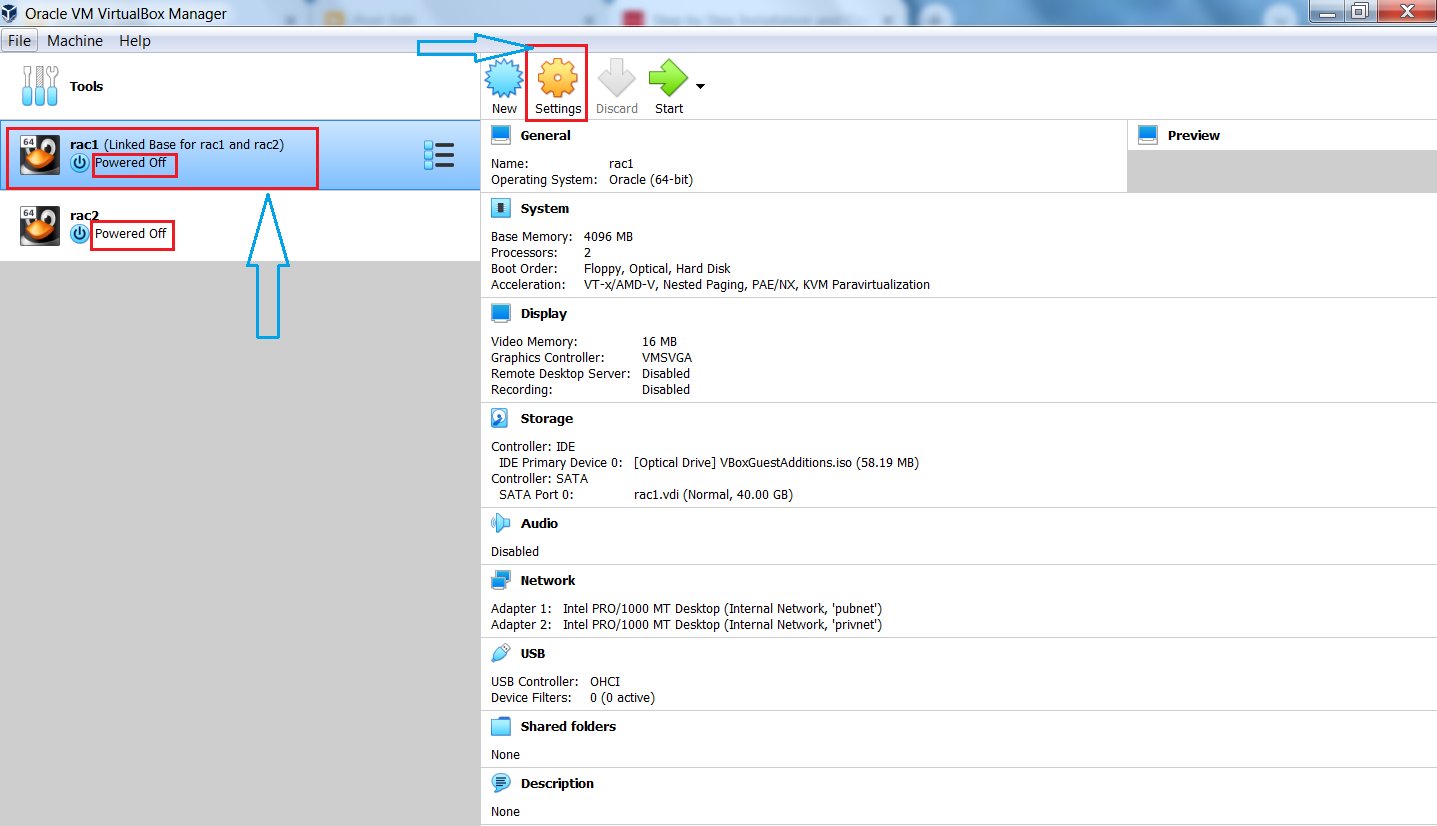Open the Network settings heading link

[x=548, y=580]
